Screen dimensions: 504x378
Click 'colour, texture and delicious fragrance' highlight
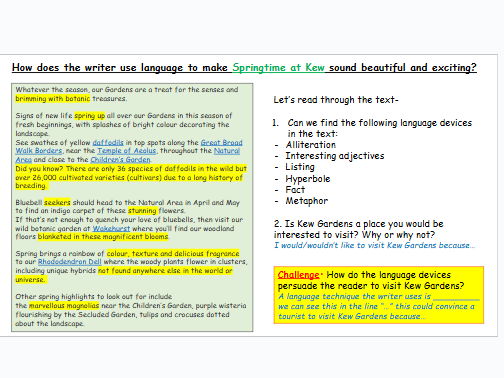(173, 253)
